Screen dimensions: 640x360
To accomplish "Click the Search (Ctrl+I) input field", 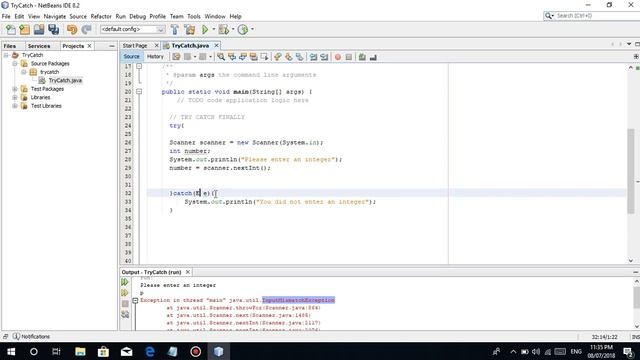I will 596,16.
